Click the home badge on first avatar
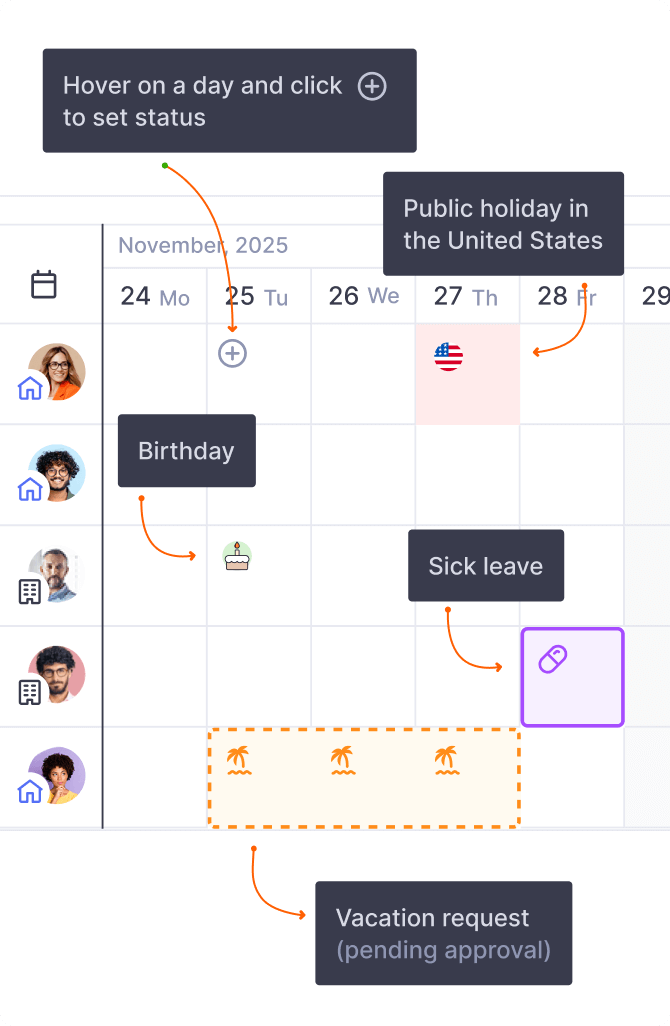The width and height of the screenshot is (670, 1026). (30, 387)
